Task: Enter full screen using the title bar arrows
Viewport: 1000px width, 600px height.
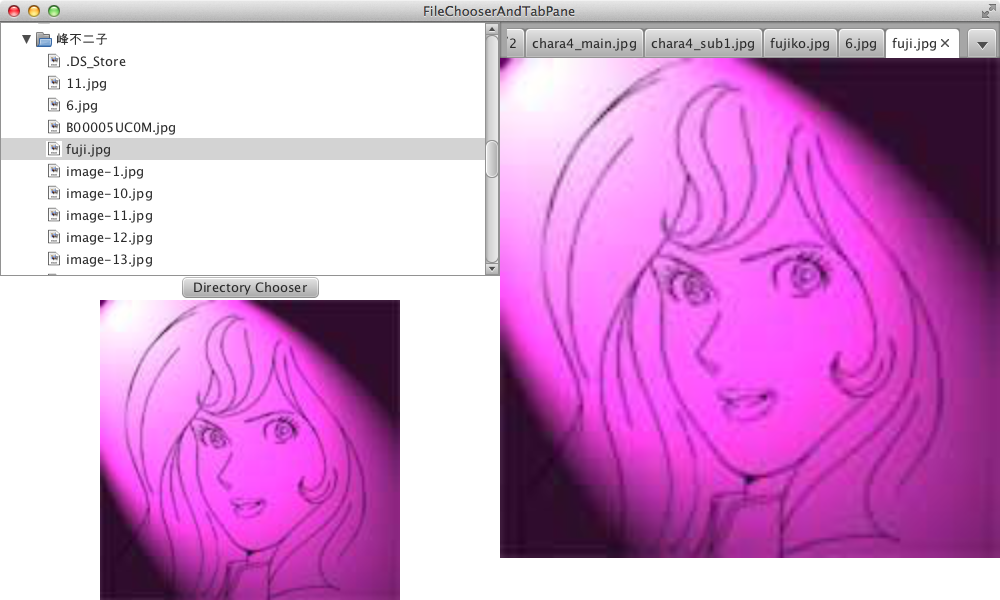Action: coord(988,11)
